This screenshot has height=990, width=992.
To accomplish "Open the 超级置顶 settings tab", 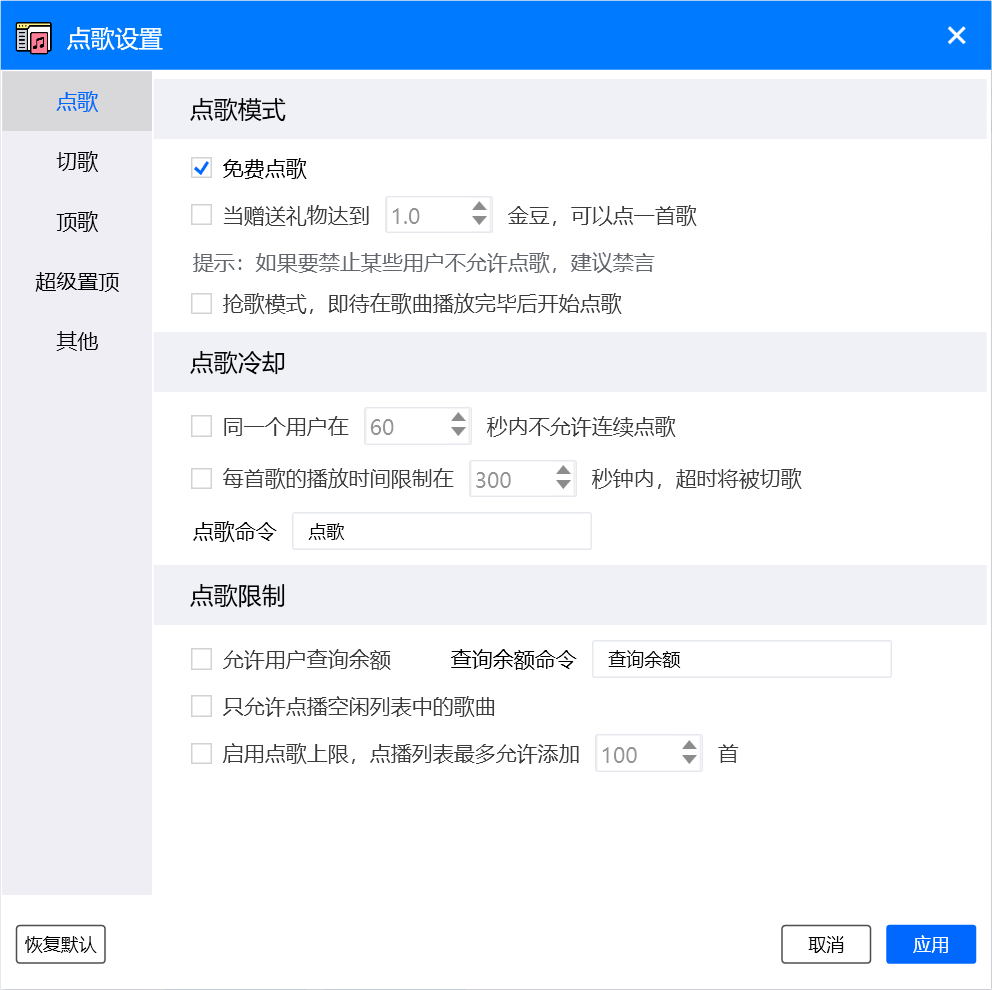I will [x=77, y=281].
